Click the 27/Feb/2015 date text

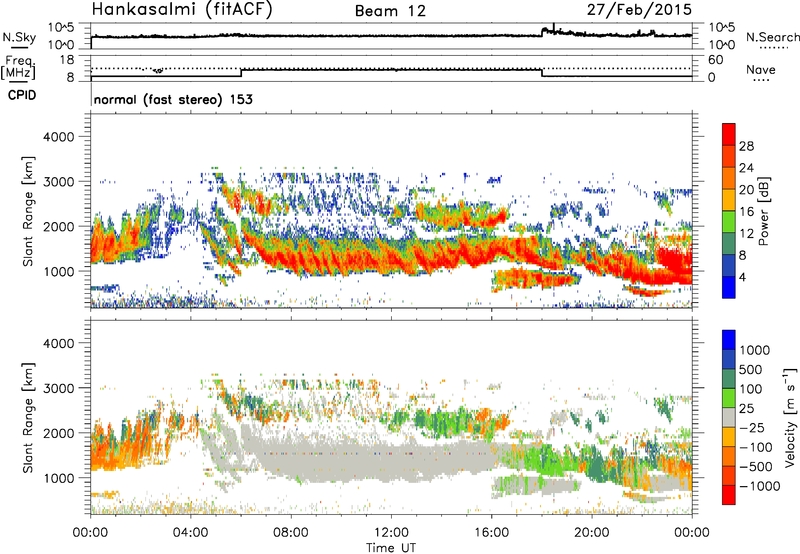tap(639, 10)
